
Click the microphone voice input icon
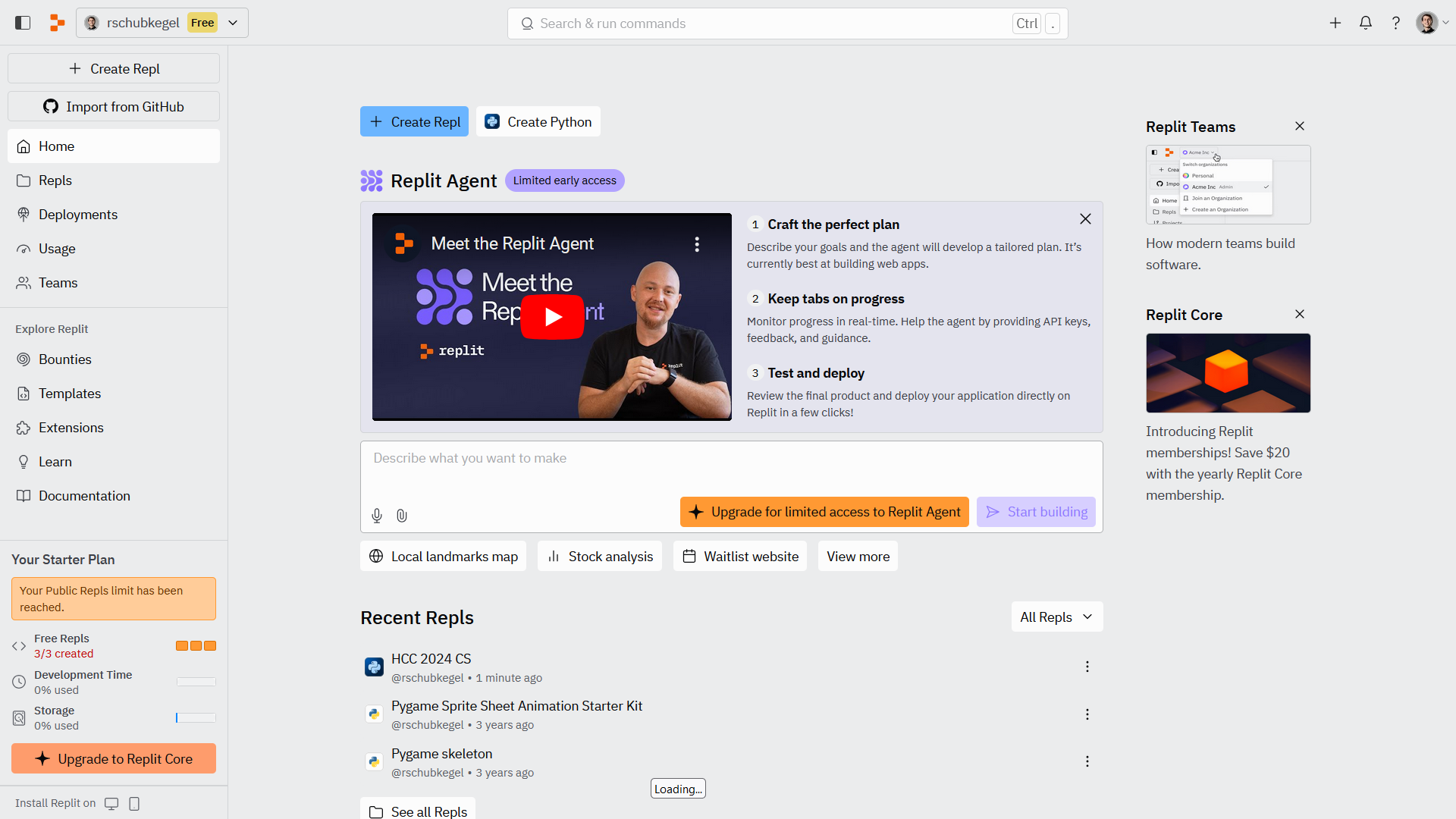tap(377, 516)
